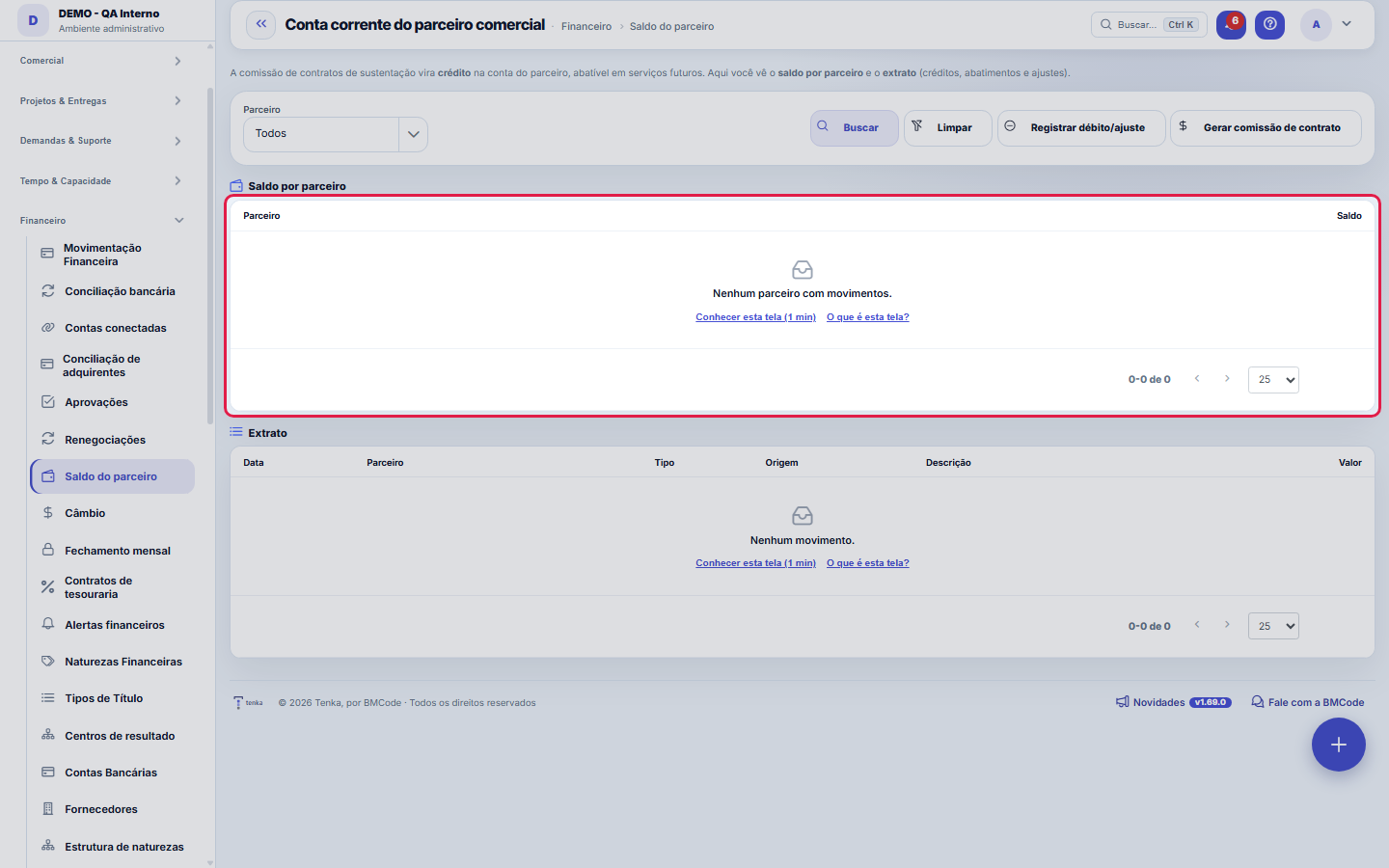This screenshot has width=1389, height=868.
Task: Expand the Comercial sidebar section
Action: [101, 61]
